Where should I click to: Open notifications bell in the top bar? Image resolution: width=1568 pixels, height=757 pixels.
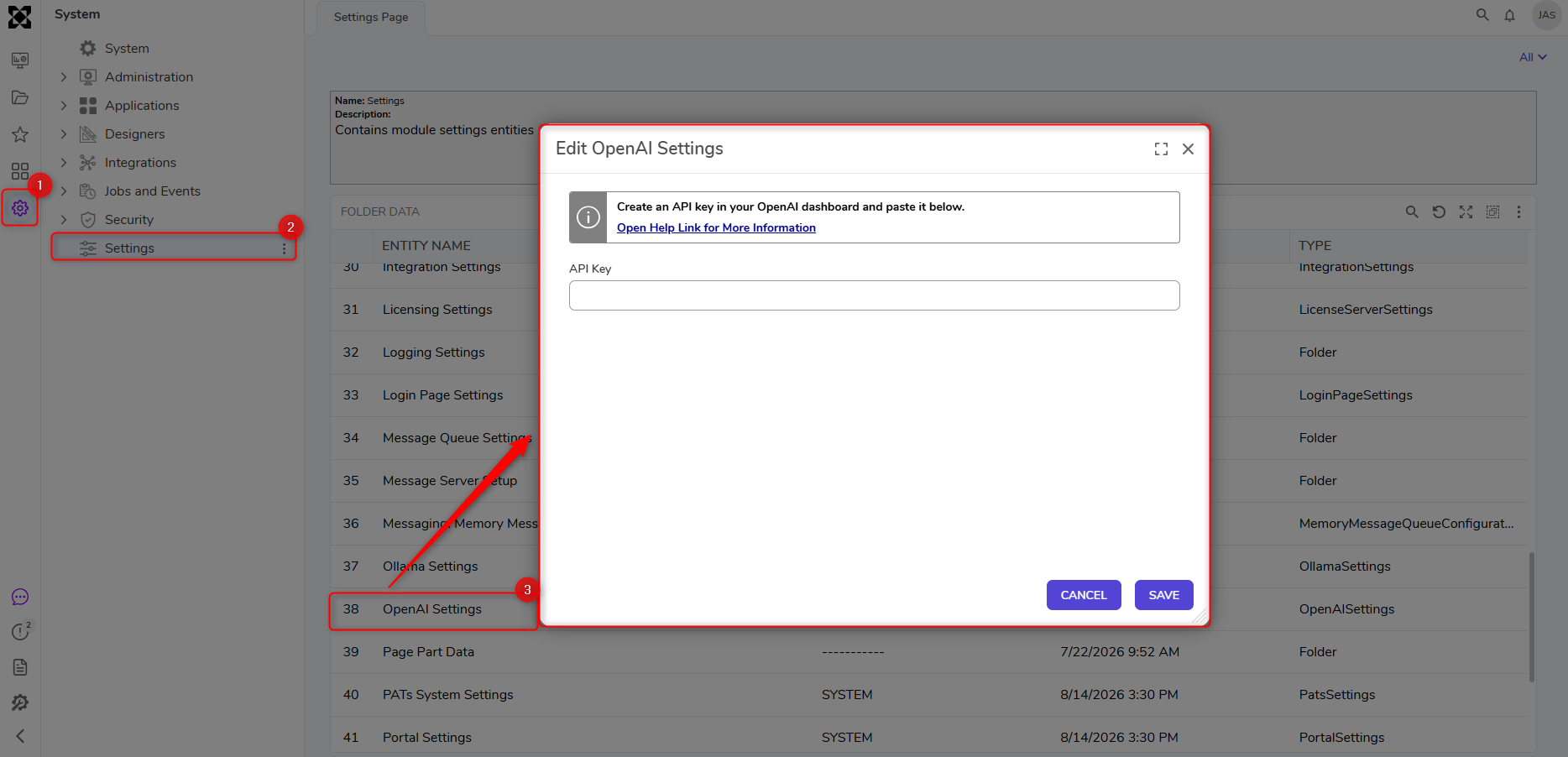click(1509, 15)
